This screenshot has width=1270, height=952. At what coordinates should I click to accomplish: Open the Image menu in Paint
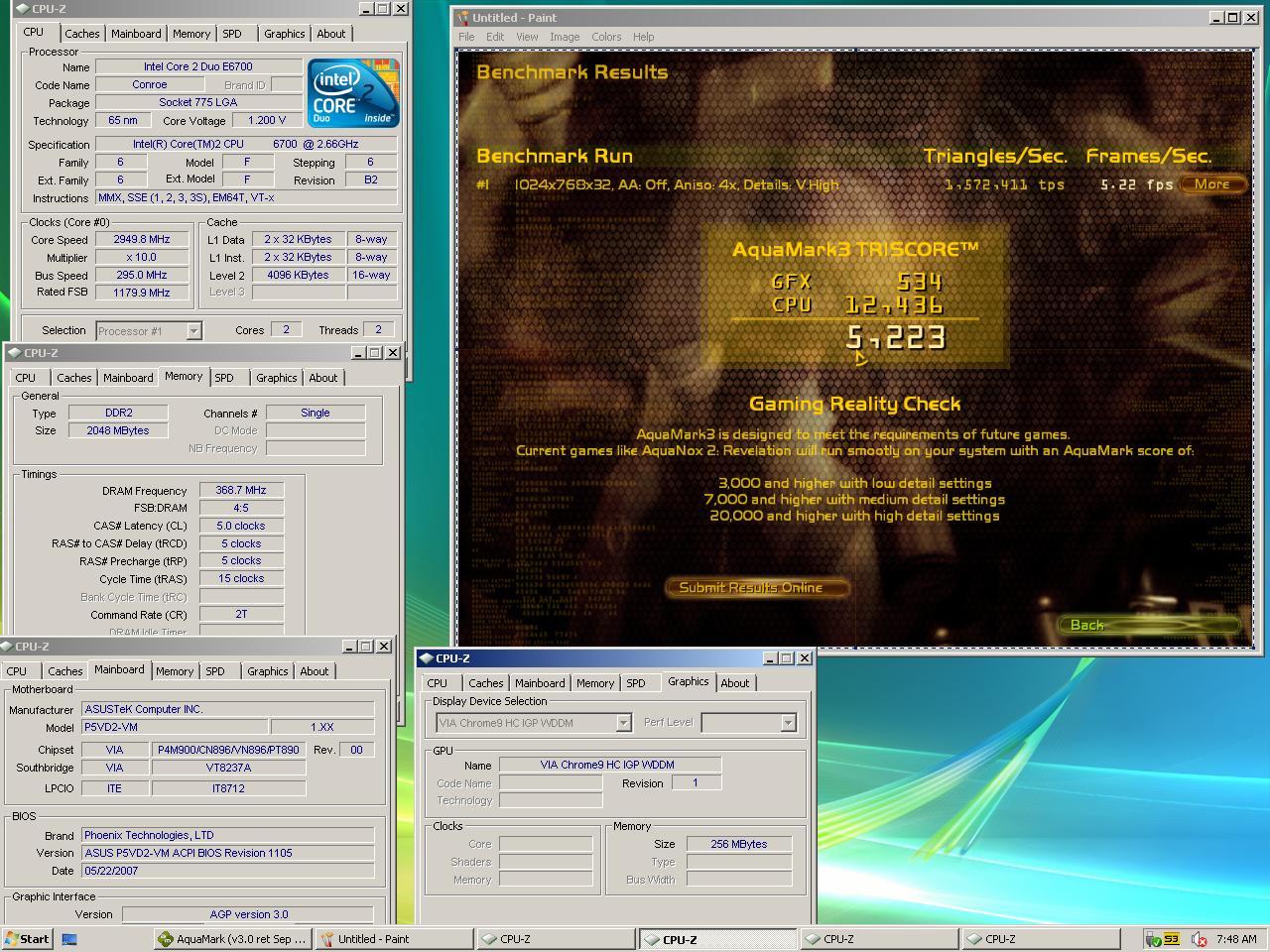pyautogui.click(x=565, y=37)
